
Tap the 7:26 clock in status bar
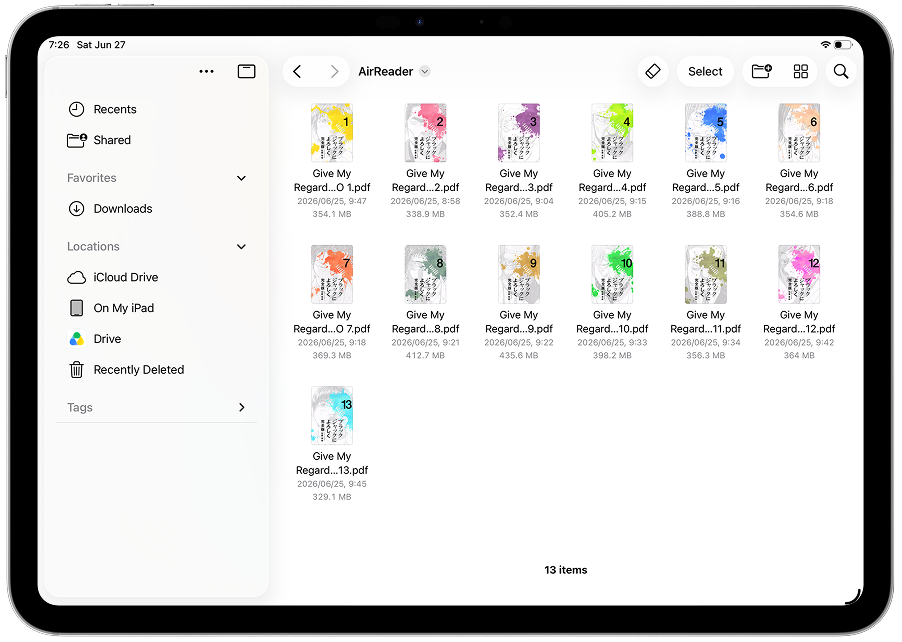coord(59,45)
